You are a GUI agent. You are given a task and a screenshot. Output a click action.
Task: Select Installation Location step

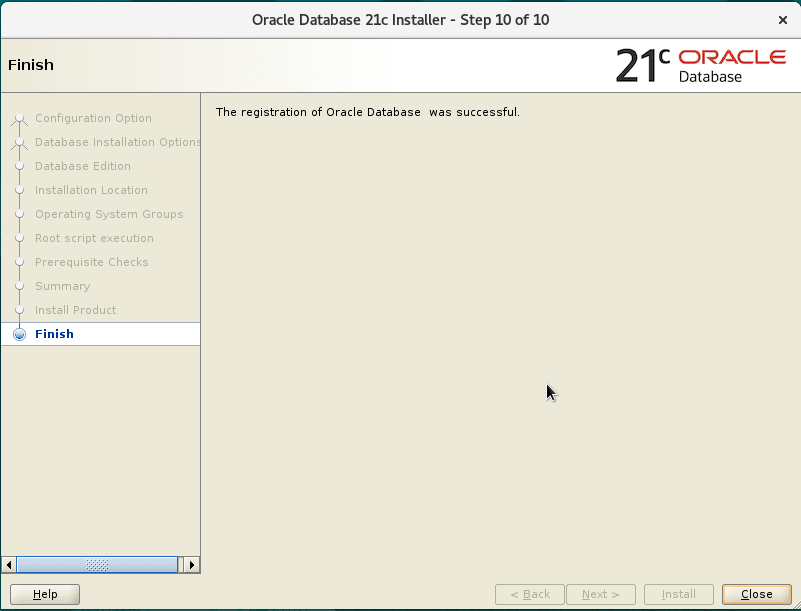91,190
